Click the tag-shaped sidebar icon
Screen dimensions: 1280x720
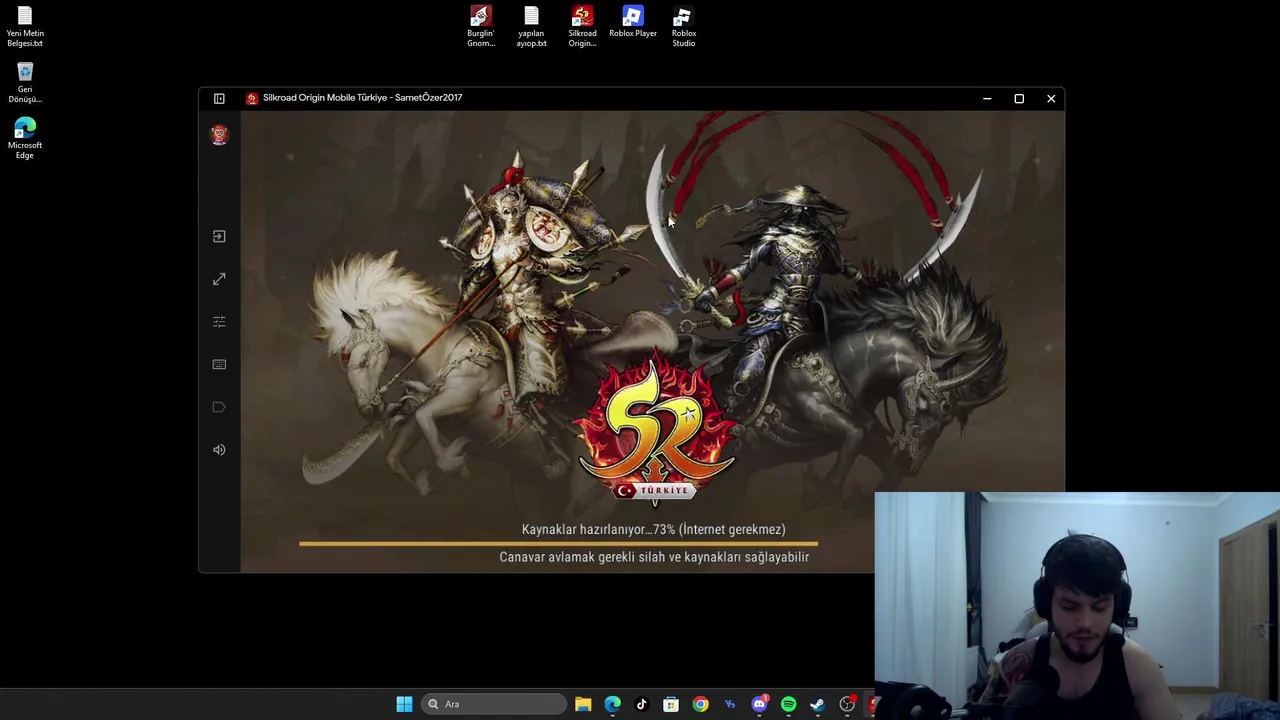(219, 407)
